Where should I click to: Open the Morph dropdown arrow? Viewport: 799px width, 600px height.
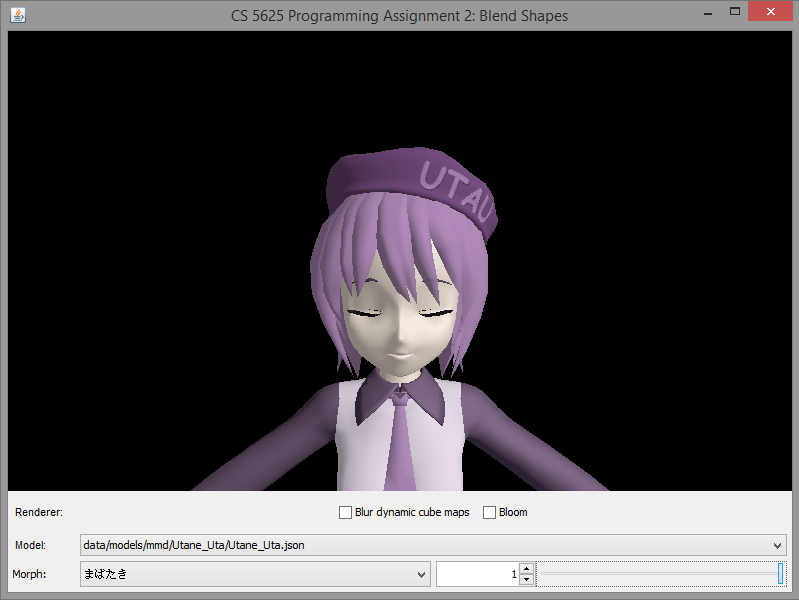[421, 574]
